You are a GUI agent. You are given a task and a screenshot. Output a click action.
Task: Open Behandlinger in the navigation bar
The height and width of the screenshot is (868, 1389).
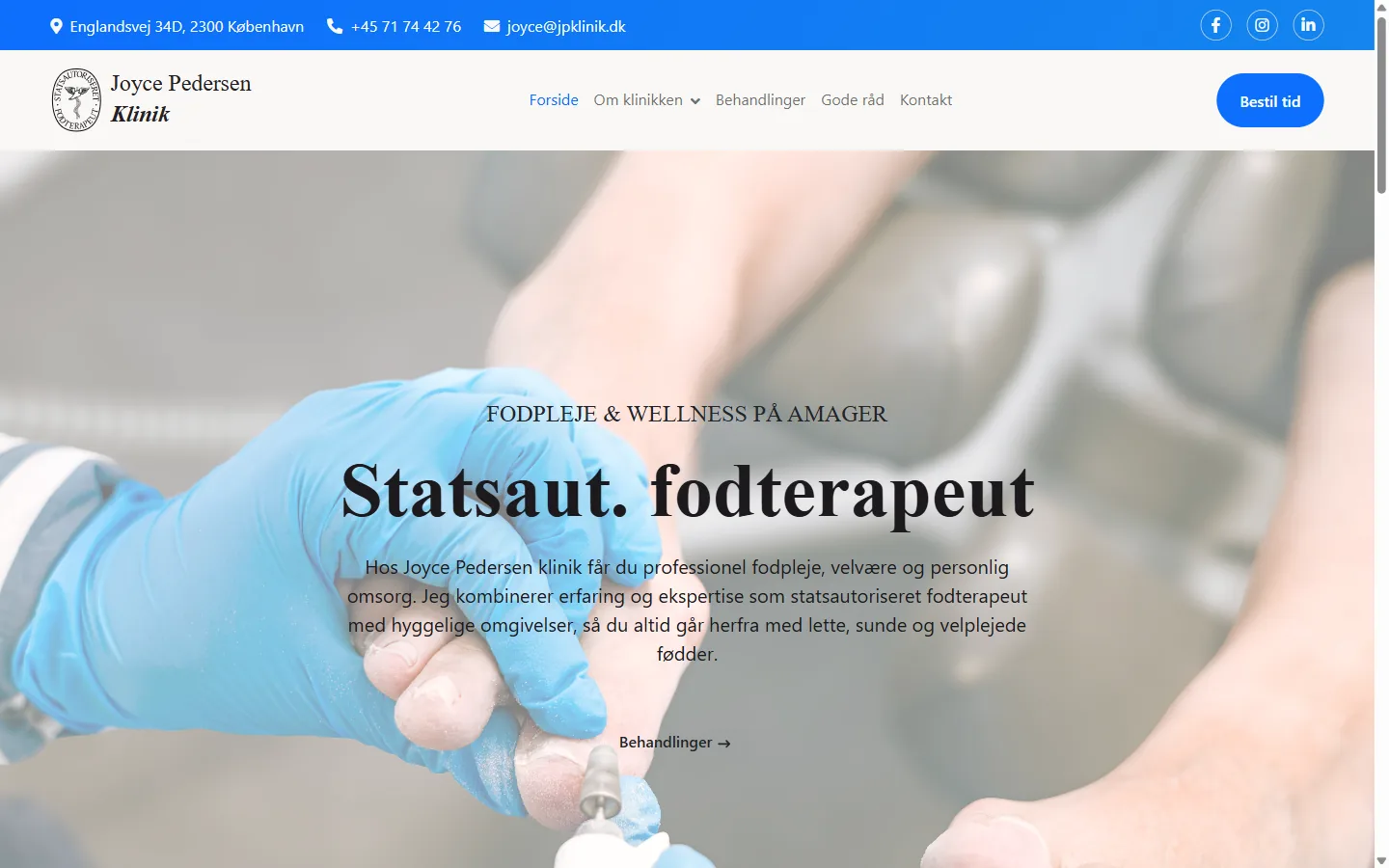click(x=760, y=100)
